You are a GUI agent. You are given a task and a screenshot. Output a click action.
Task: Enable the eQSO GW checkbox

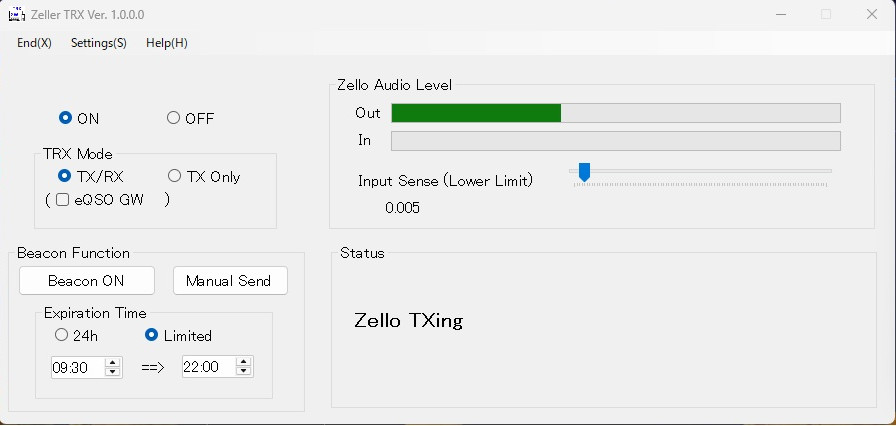pyautogui.click(x=62, y=200)
